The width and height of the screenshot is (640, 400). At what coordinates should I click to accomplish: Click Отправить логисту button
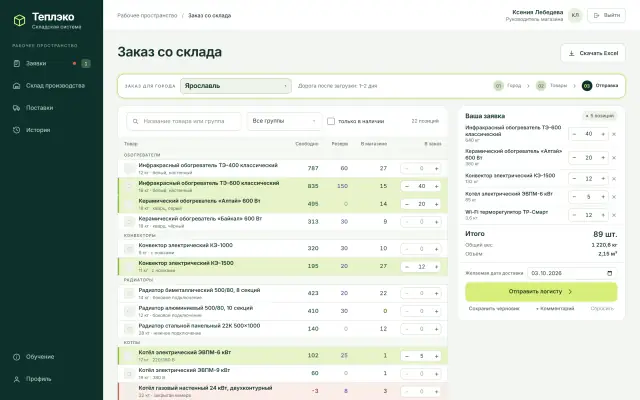(x=541, y=291)
